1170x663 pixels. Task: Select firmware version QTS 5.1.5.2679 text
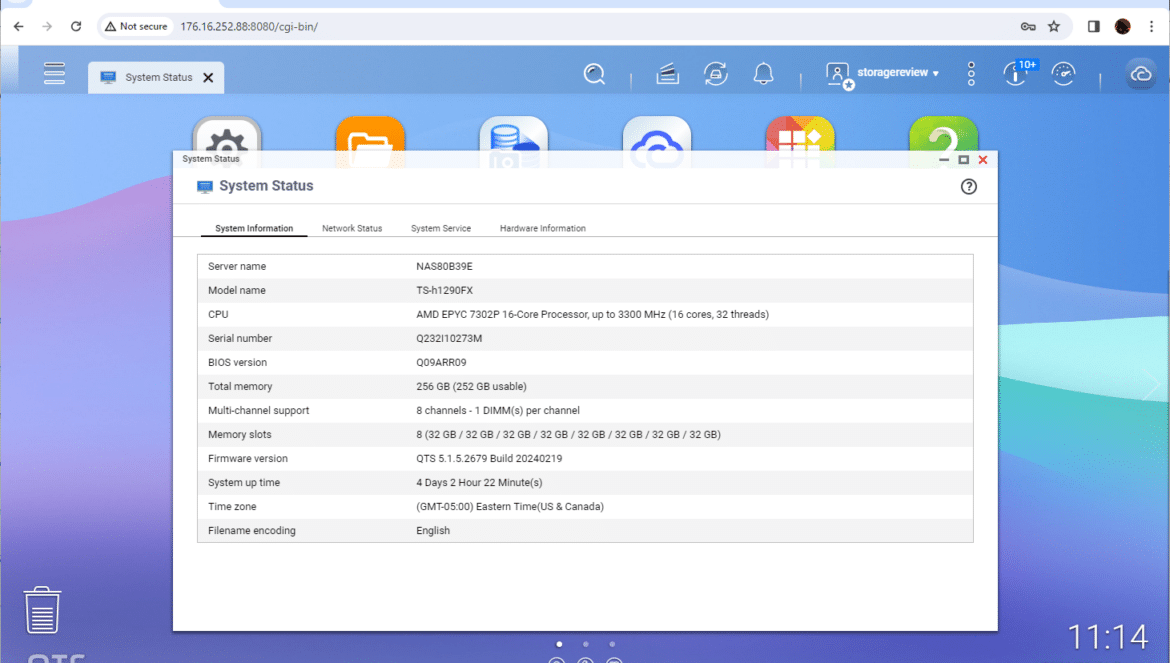pyautogui.click(x=489, y=459)
